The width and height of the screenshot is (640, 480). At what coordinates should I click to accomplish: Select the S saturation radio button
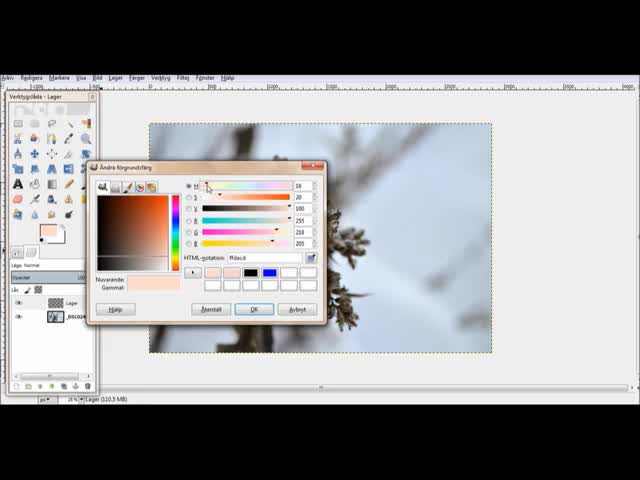click(189, 198)
